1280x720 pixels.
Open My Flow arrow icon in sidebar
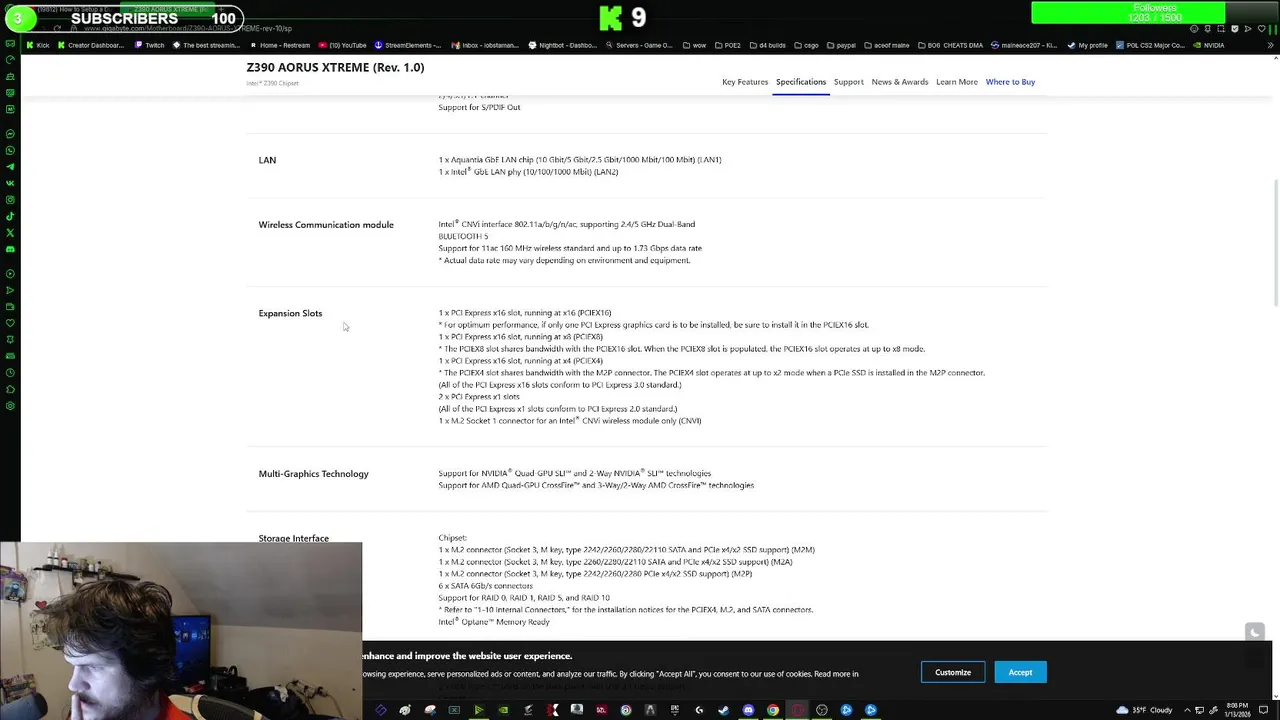point(10,290)
